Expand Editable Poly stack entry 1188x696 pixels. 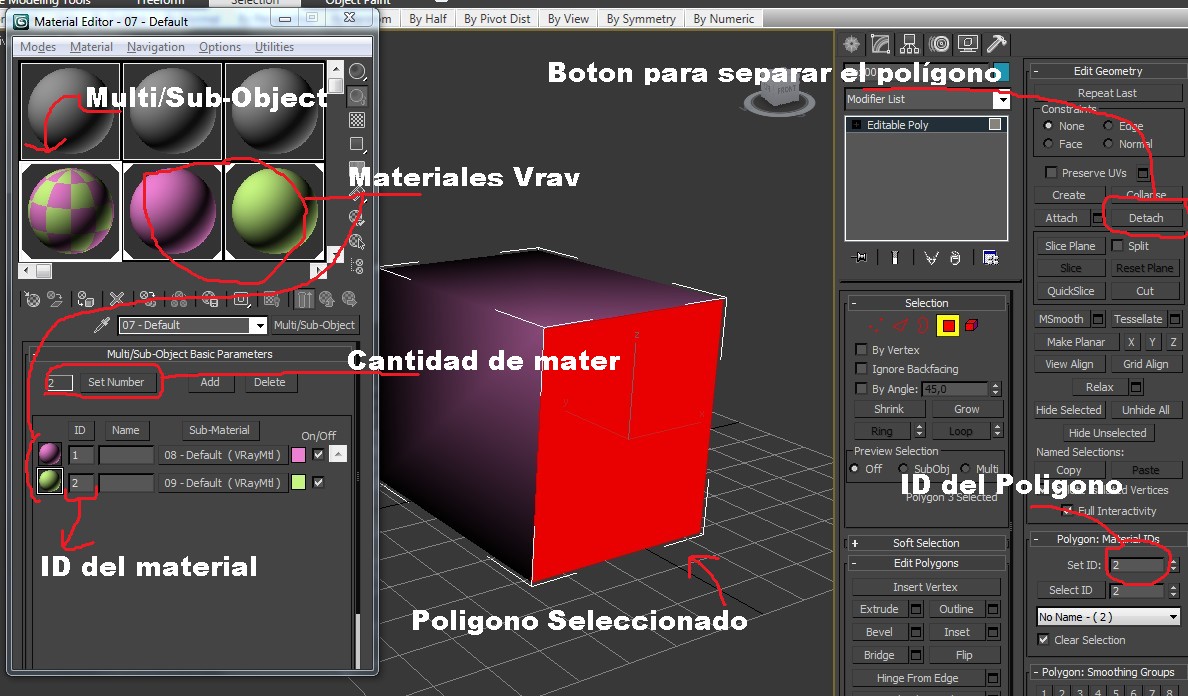(856, 125)
